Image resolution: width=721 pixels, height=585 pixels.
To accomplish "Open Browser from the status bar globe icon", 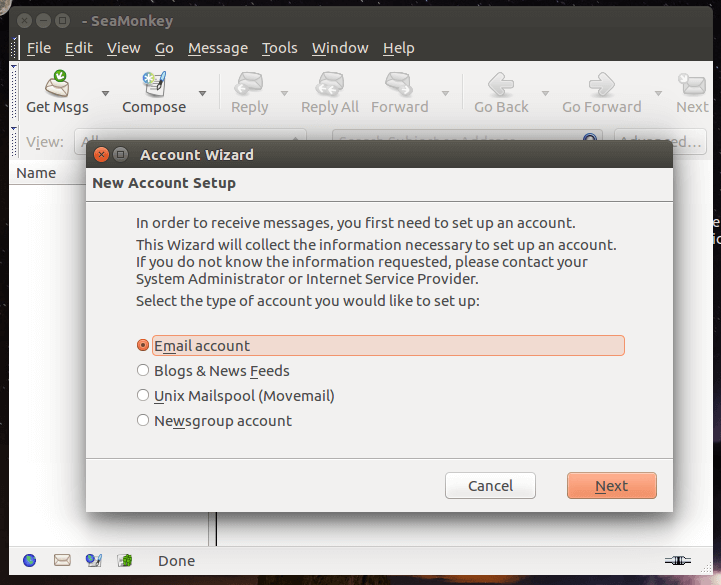I will coord(29,561).
